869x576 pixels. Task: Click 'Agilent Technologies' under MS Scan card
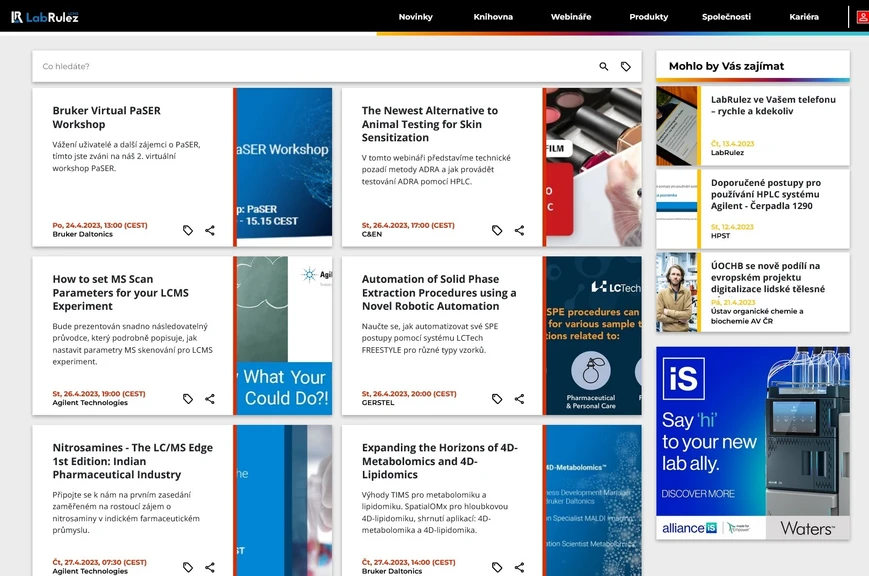tap(90, 402)
